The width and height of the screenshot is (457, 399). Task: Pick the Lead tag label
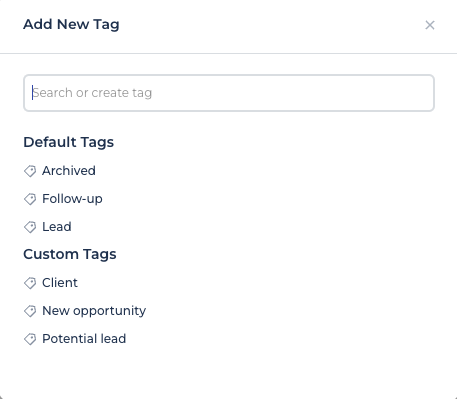tap(57, 227)
